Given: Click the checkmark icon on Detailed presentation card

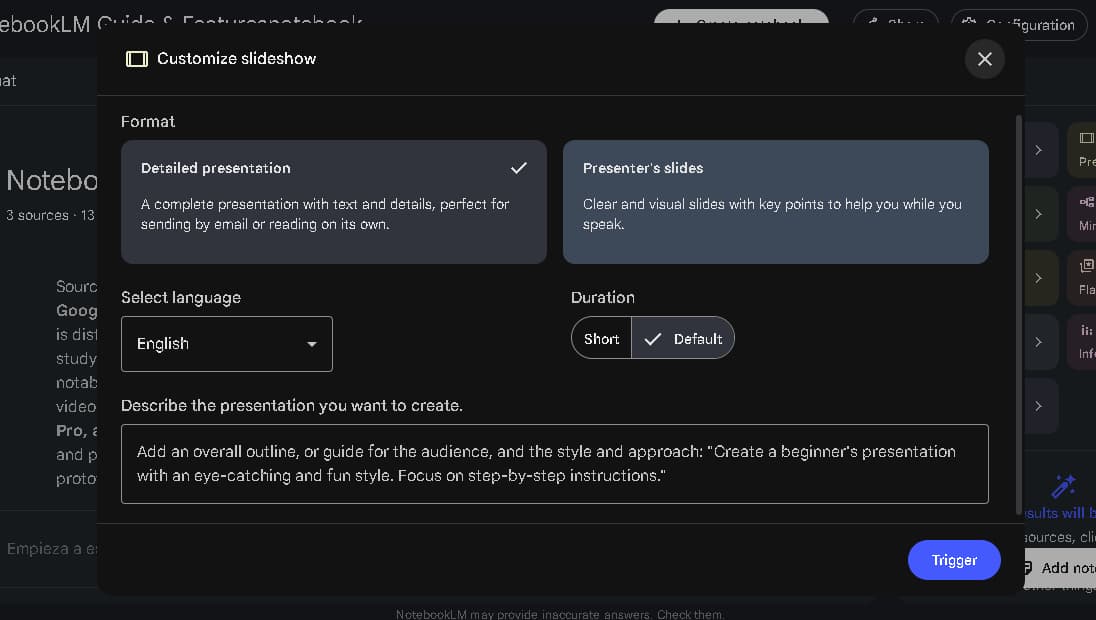Looking at the screenshot, I should tap(518, 168).
